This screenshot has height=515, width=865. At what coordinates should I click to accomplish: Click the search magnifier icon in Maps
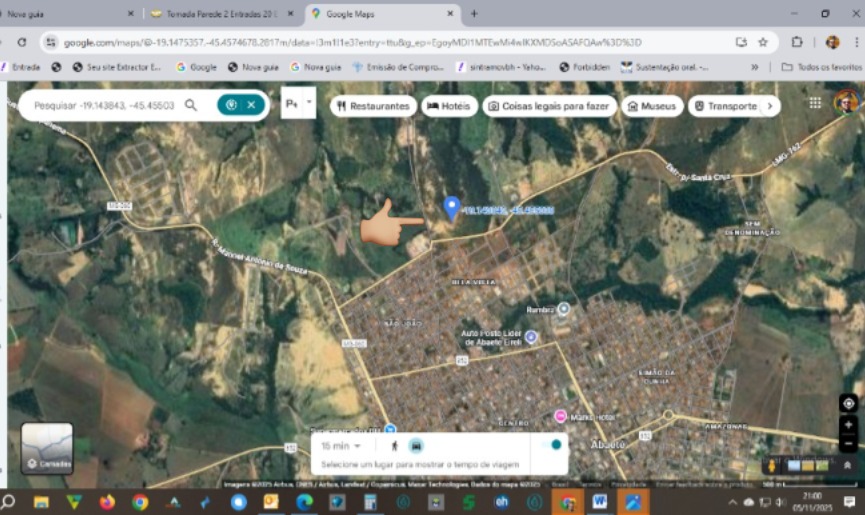click(x=190, y=105)
